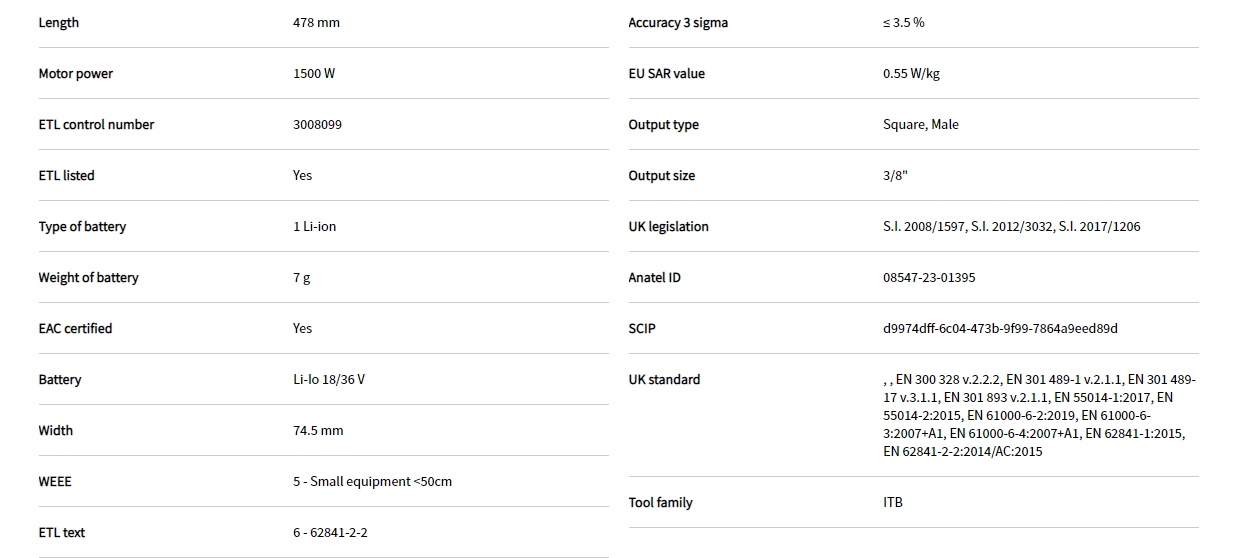Select the ETL text value 6 - 62841-2-2
This screenshot has height=558, width=1247.
(330, 533)
